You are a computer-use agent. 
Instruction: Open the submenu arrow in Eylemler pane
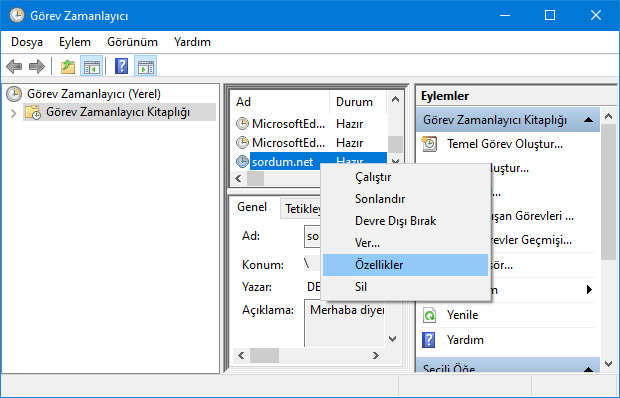(x=589, y=290)
